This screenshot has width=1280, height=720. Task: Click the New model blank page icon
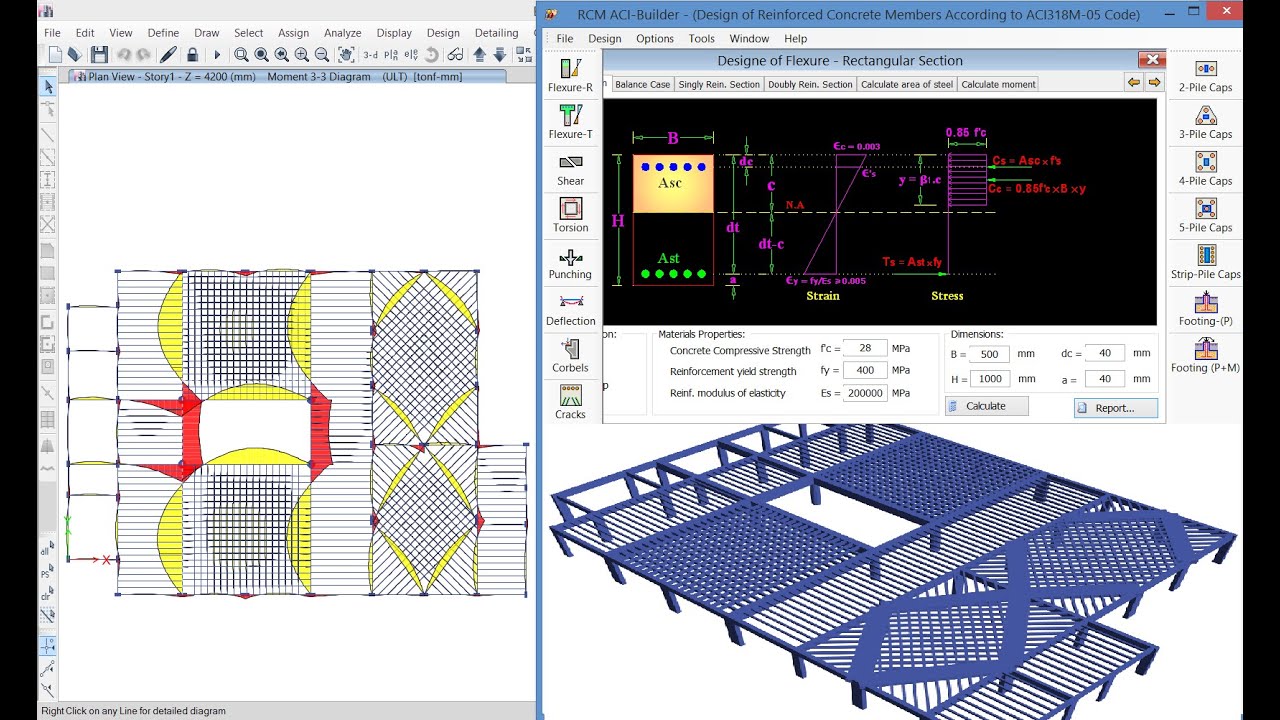[x=55, y=55]
